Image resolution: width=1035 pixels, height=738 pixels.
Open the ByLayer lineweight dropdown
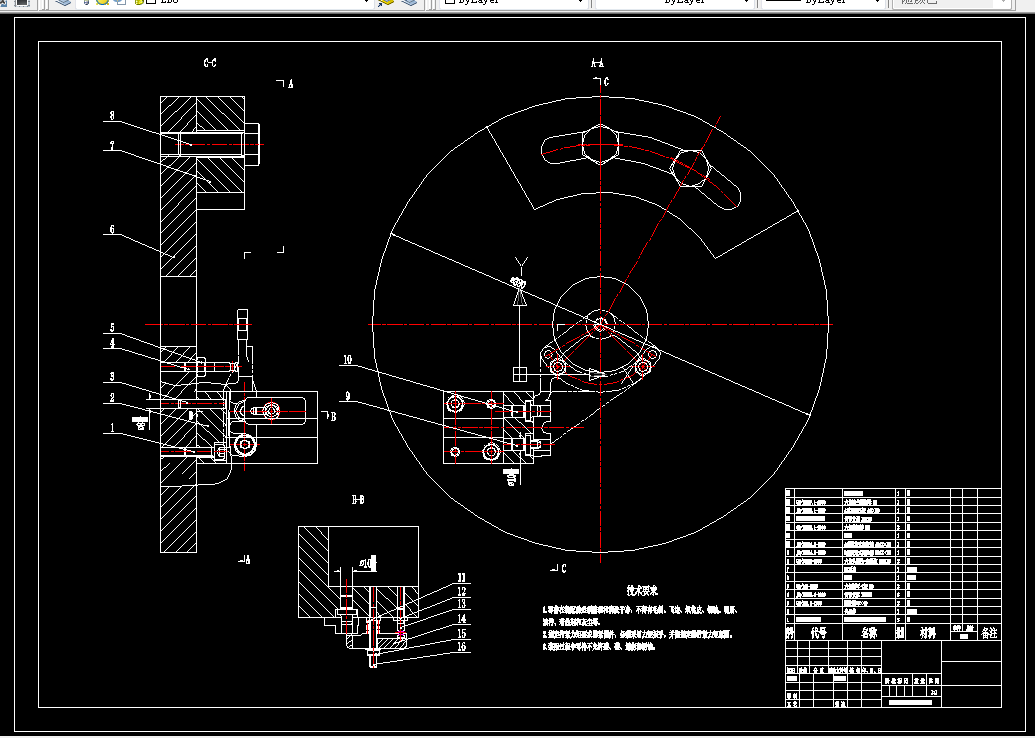tap(823, 2)
